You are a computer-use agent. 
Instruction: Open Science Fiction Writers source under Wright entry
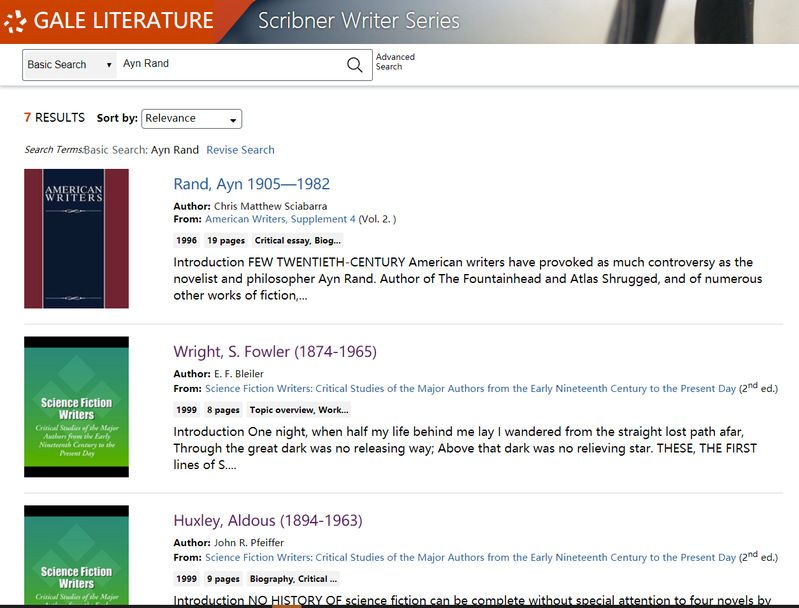[470, 388]
